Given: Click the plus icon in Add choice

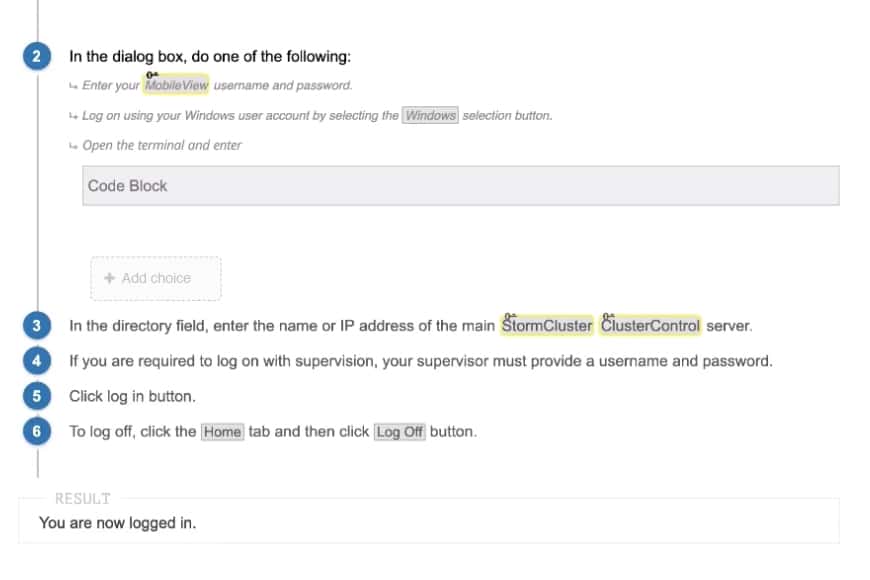Looking at the screenshot, I should (x=109, y=278).
